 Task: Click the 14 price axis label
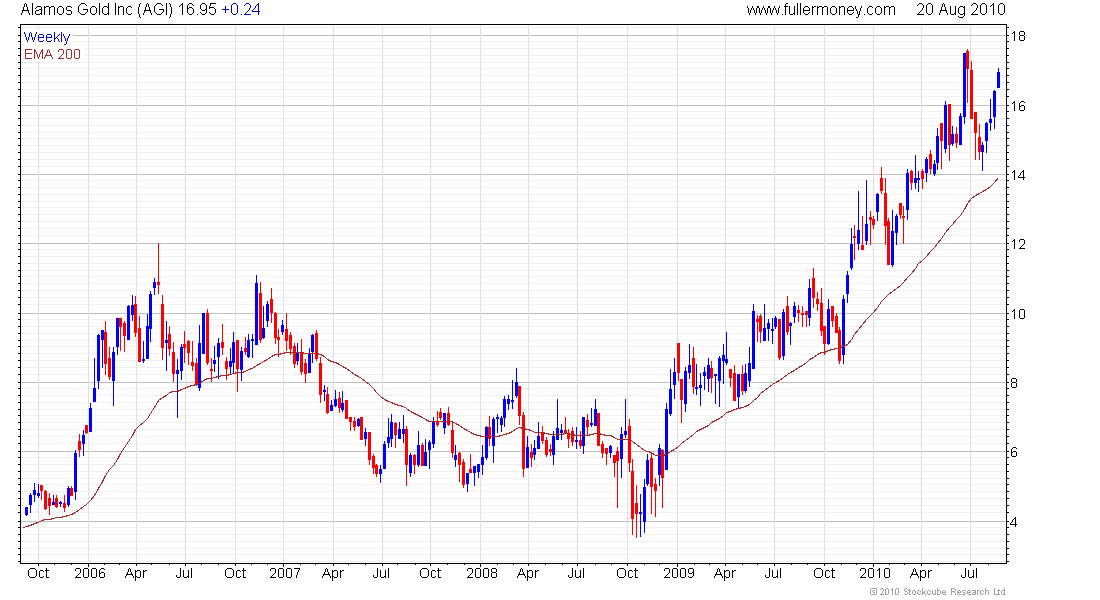pyautogui.click(x=1017, y=176)
